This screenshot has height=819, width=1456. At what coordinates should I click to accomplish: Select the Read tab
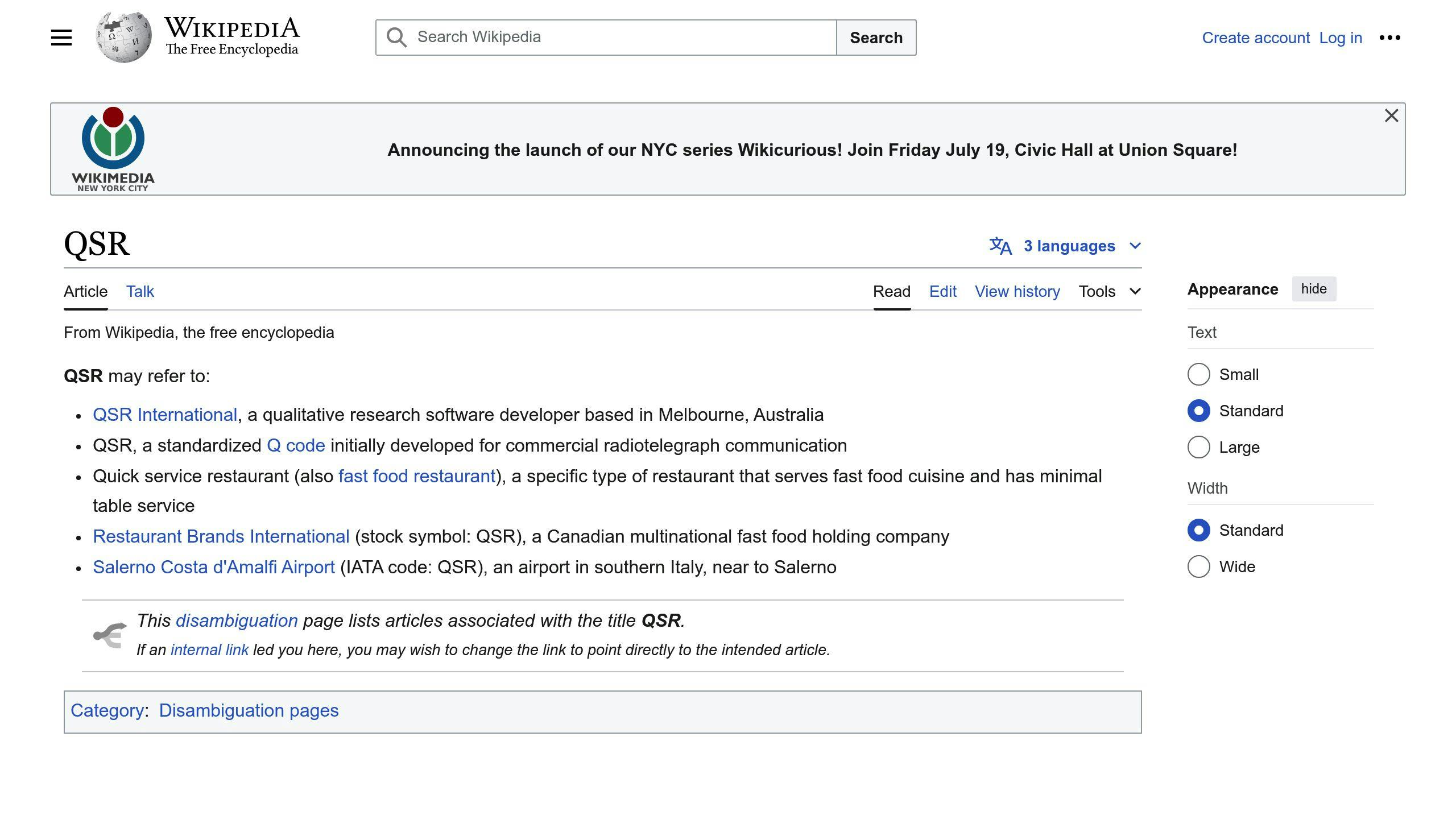pos(892,291)
